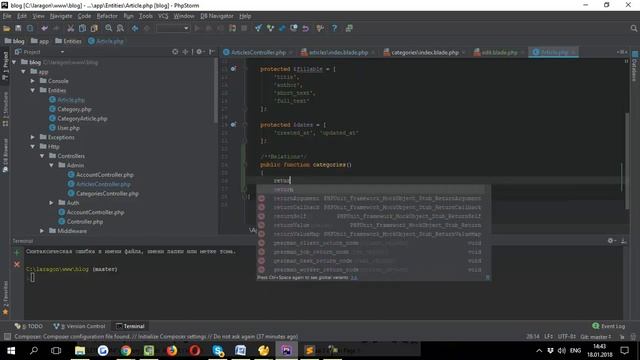Image resolution: width=640 pixels, height=360 pixels.
Task: Click the Back navigation blue arrow icon
Action: coord(135,28)
